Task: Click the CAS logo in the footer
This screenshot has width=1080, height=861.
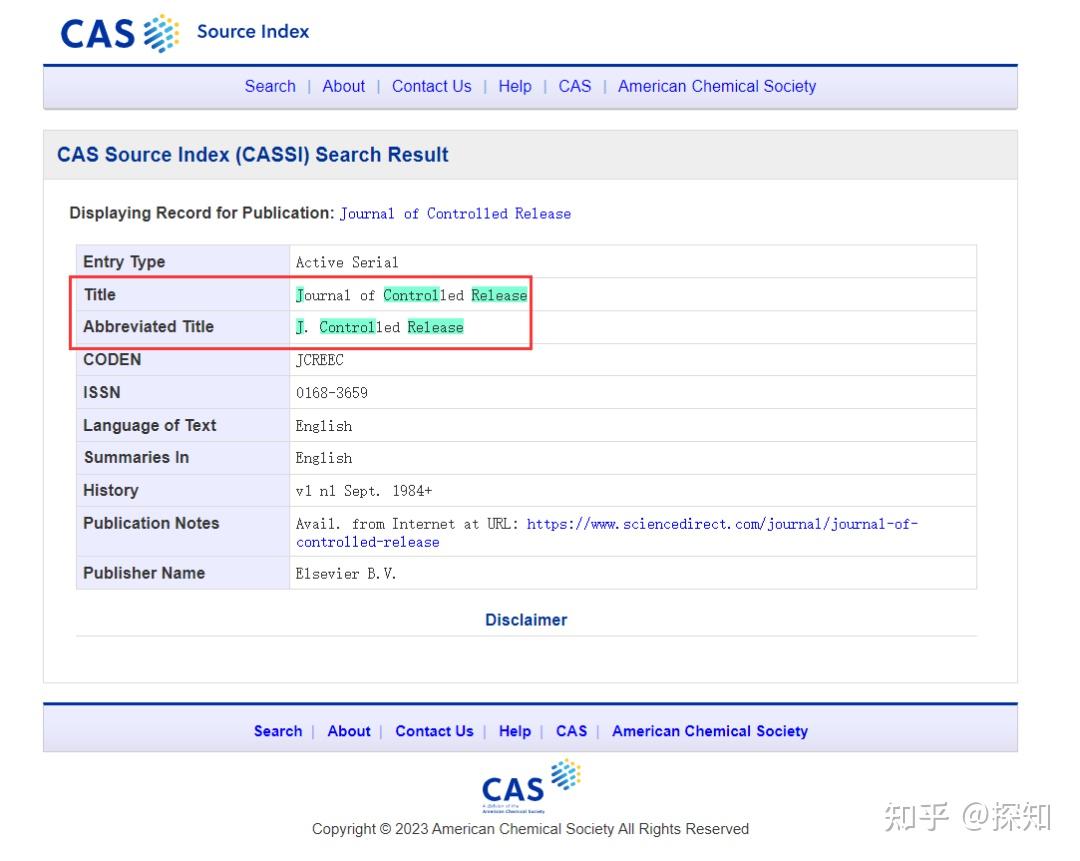Action: [531, 786]
